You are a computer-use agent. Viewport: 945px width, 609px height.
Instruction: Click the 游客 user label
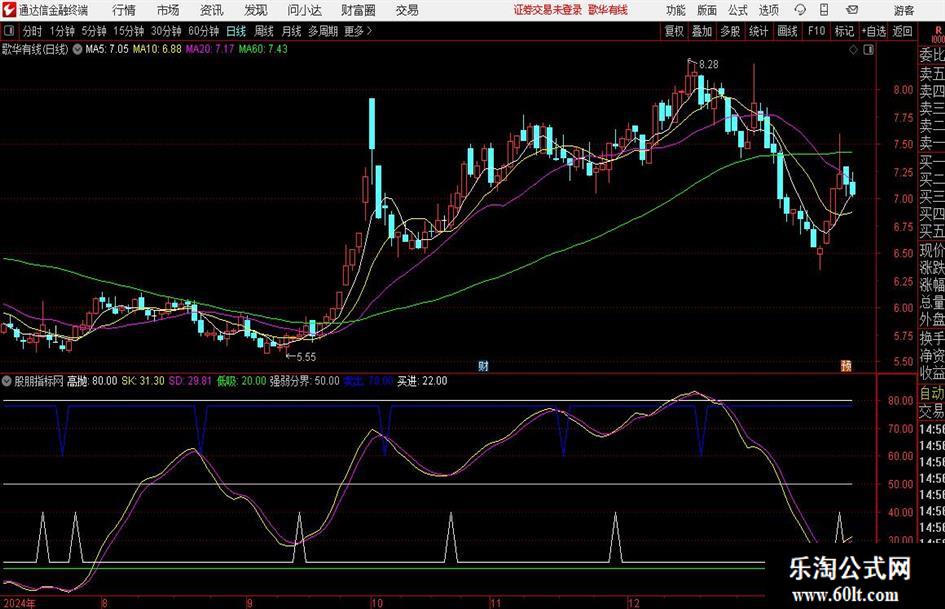click(x=904, y=10)
